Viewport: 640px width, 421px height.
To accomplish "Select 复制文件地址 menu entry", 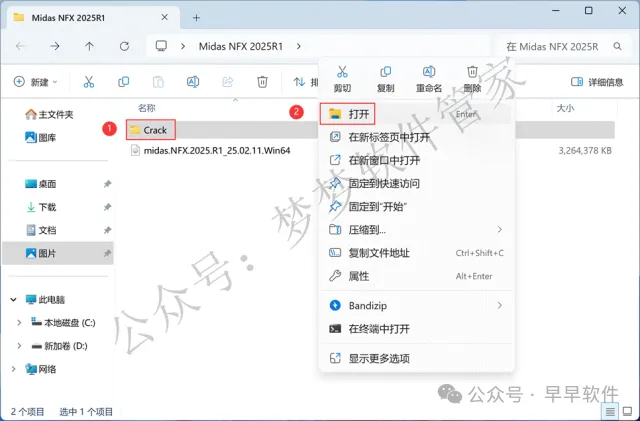I will pyautogui.click(x=416, y=253).
